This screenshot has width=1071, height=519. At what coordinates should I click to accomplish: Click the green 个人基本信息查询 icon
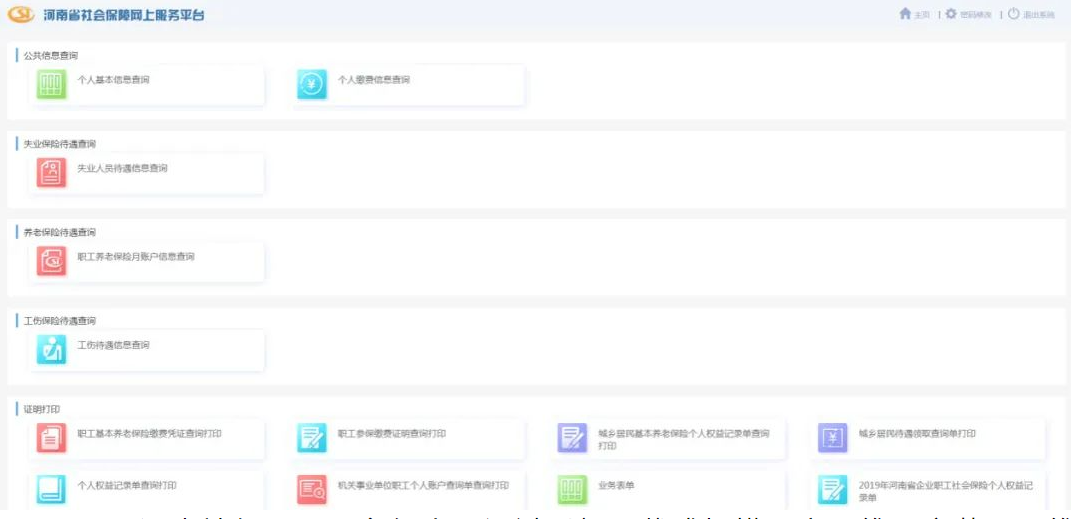pos(51,85)
